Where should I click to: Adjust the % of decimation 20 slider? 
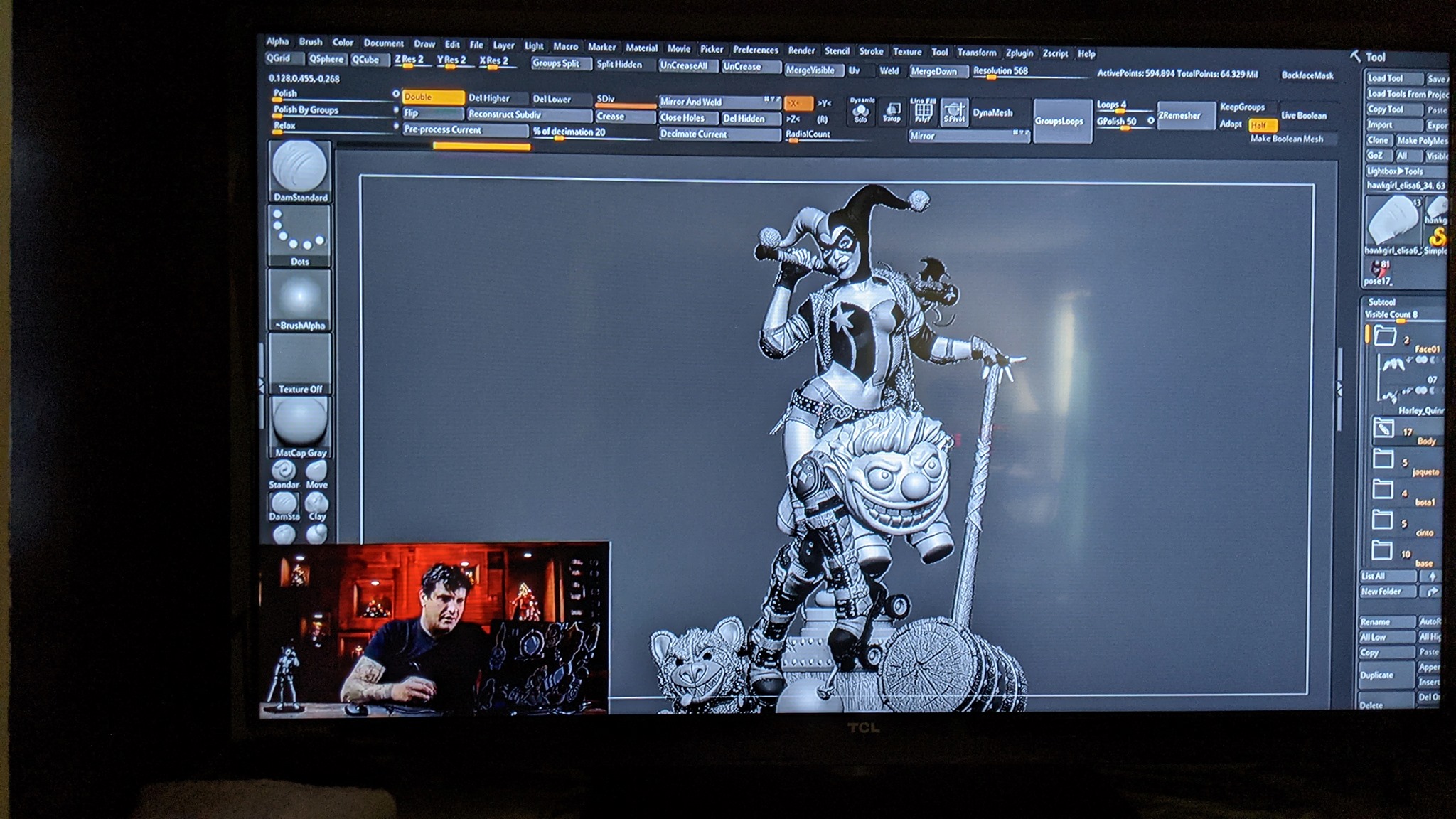point(594,132)
